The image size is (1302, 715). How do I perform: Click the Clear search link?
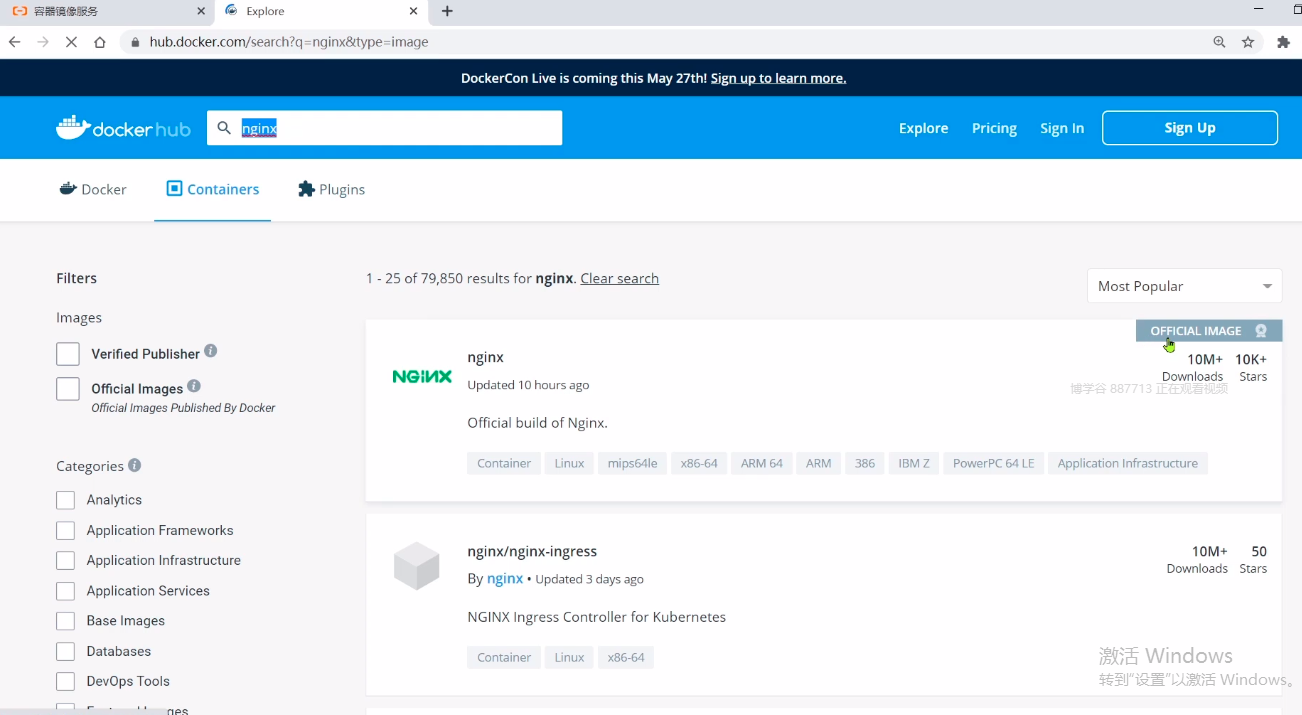click(619, 278)
